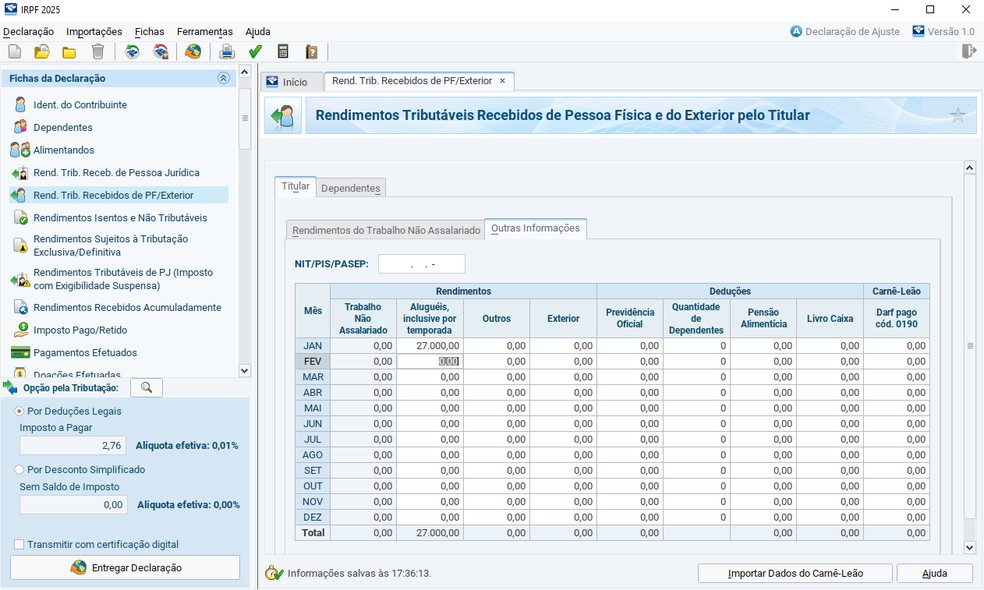This screenshot has height=590, width=984.
Task: Click Importar Dados do Carnê-Leão button
Action: [794, 573]
